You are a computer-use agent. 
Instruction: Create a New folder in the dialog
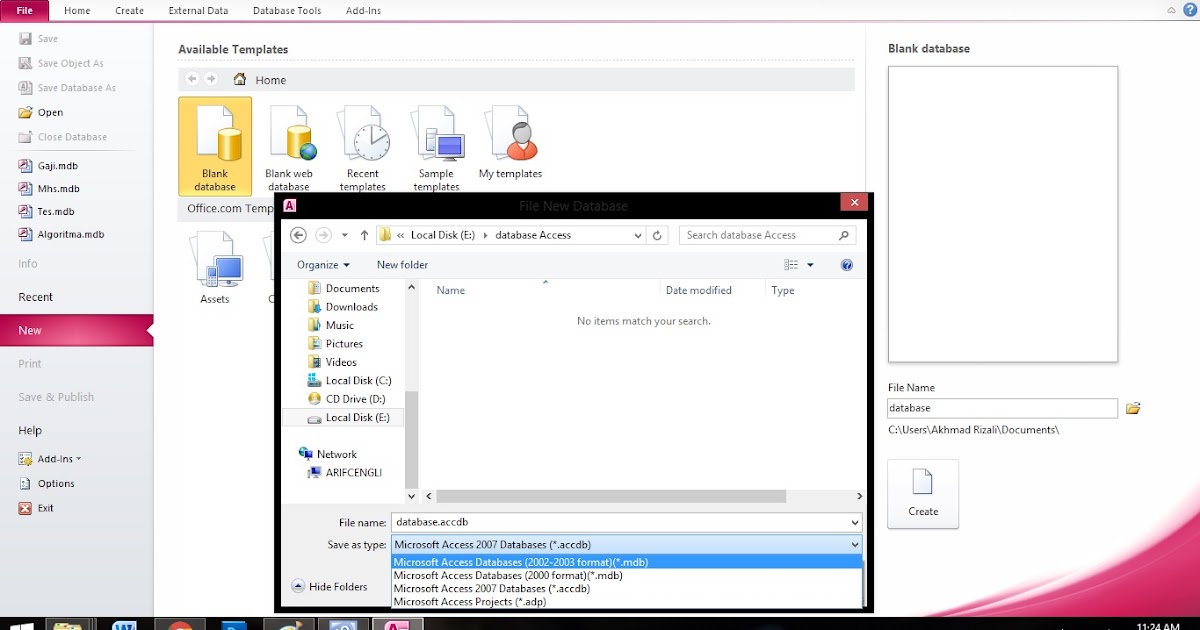pos(402,264)
